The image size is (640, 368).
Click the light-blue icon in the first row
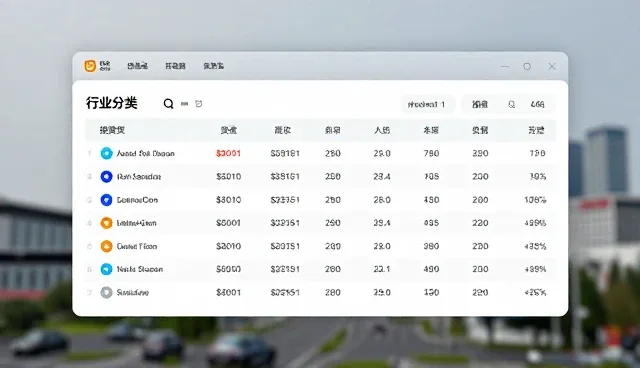coord(107,153)
